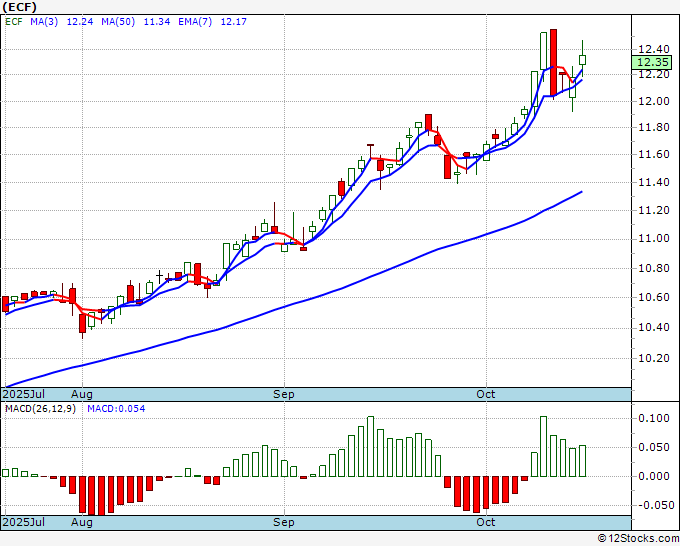Click the EMA(7) value 12.17
This screenshot has width=680, height=546.
point(234,22)
